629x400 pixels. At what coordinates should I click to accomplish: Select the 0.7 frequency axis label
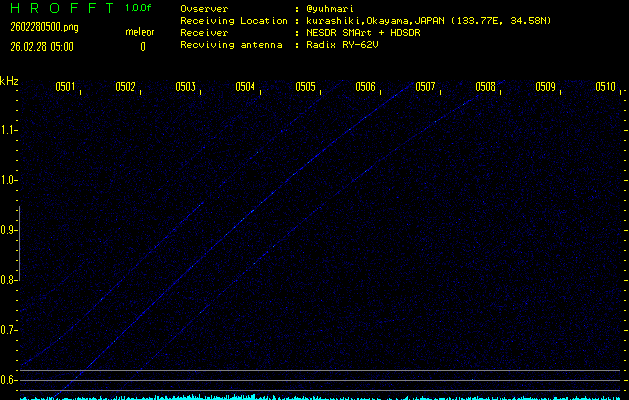[x=9, y=330]
